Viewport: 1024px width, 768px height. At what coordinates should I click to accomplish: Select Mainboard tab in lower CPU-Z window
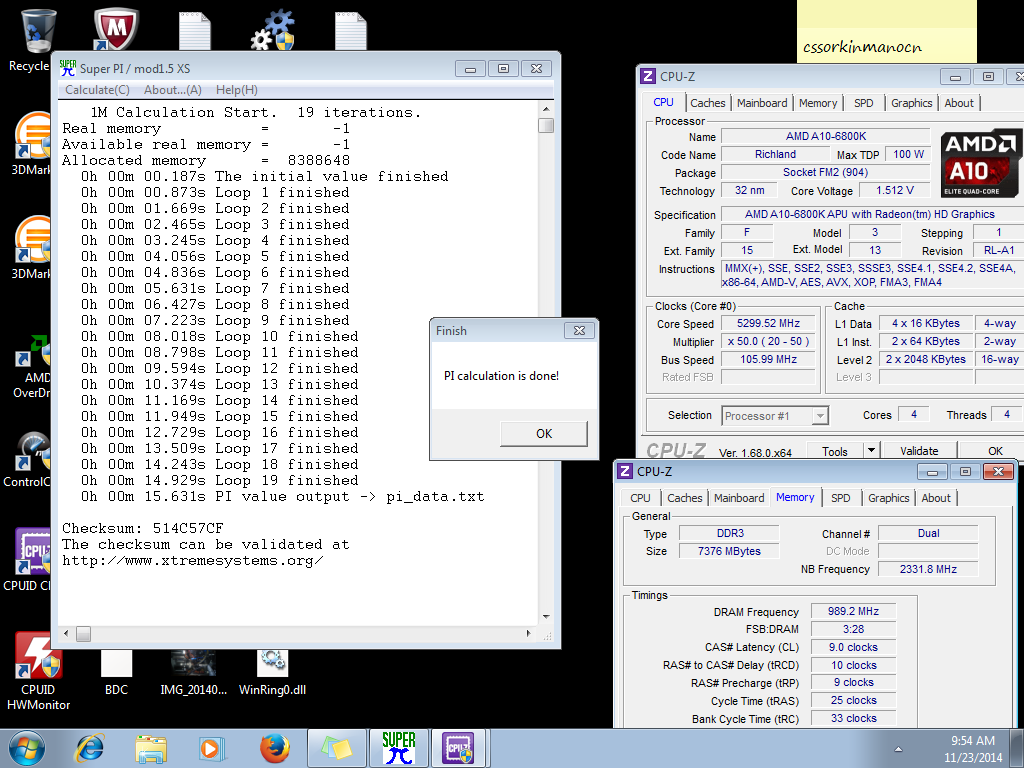pos(739,498)
